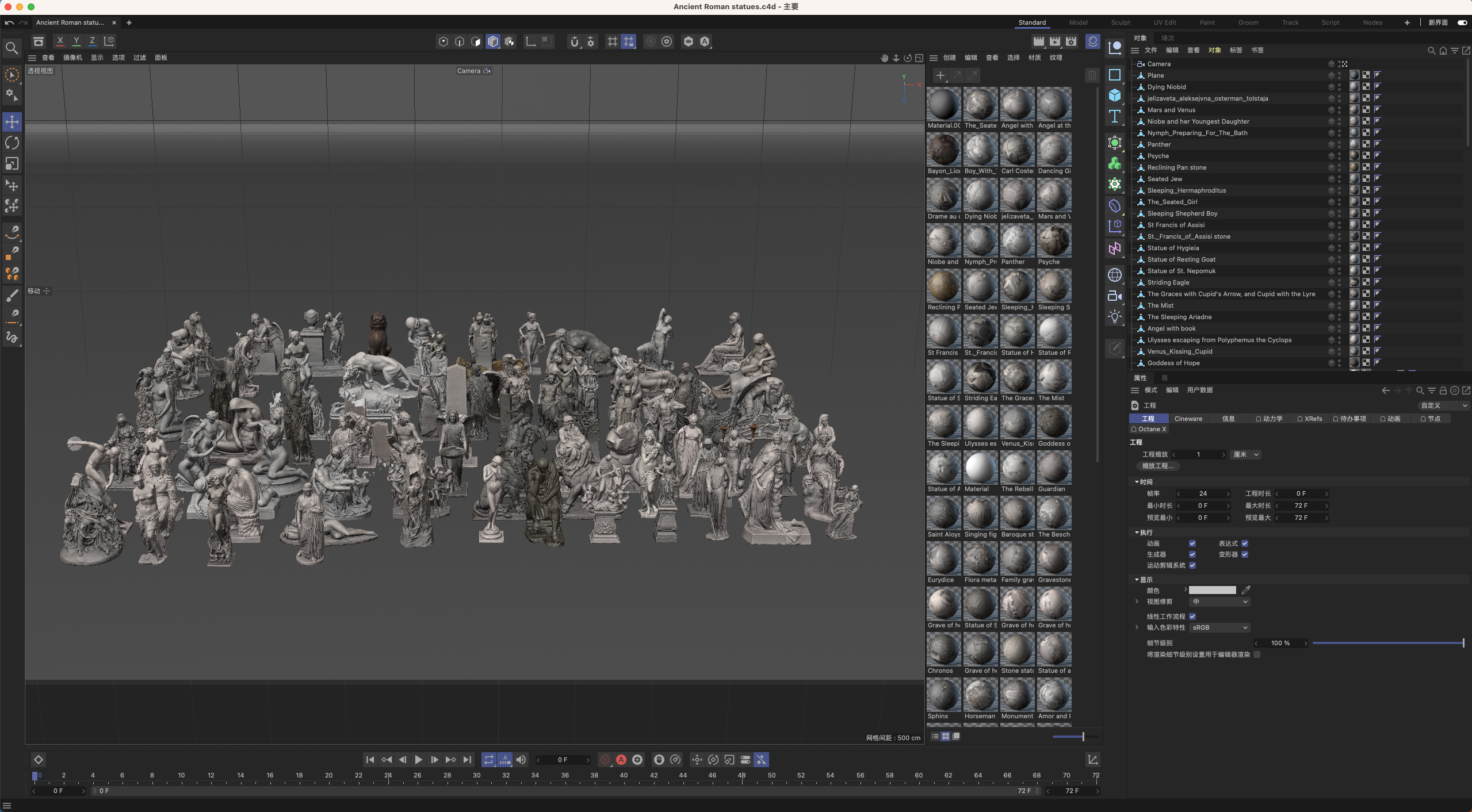Switch to the Cineware tab
The width and height of the screenshot is (1472, 812).
[x=1187, y=419]
